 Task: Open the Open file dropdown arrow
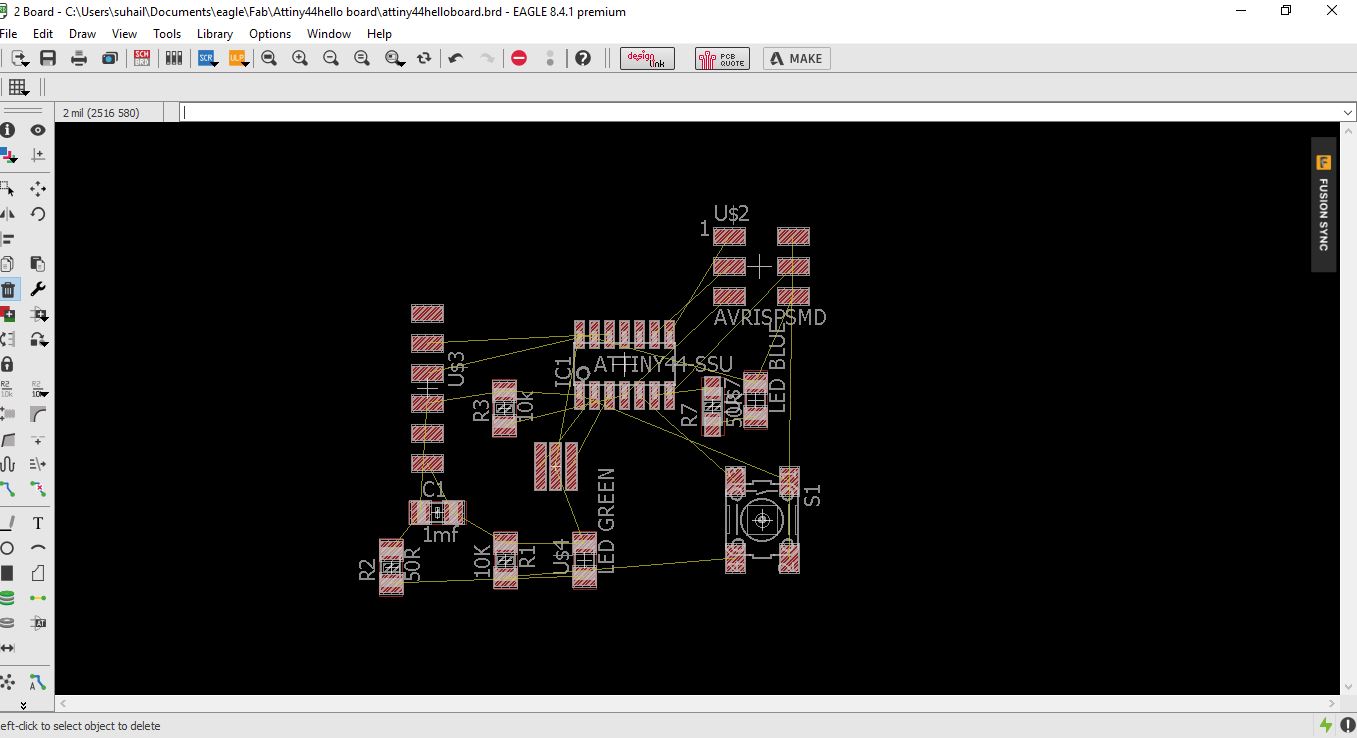26,64
